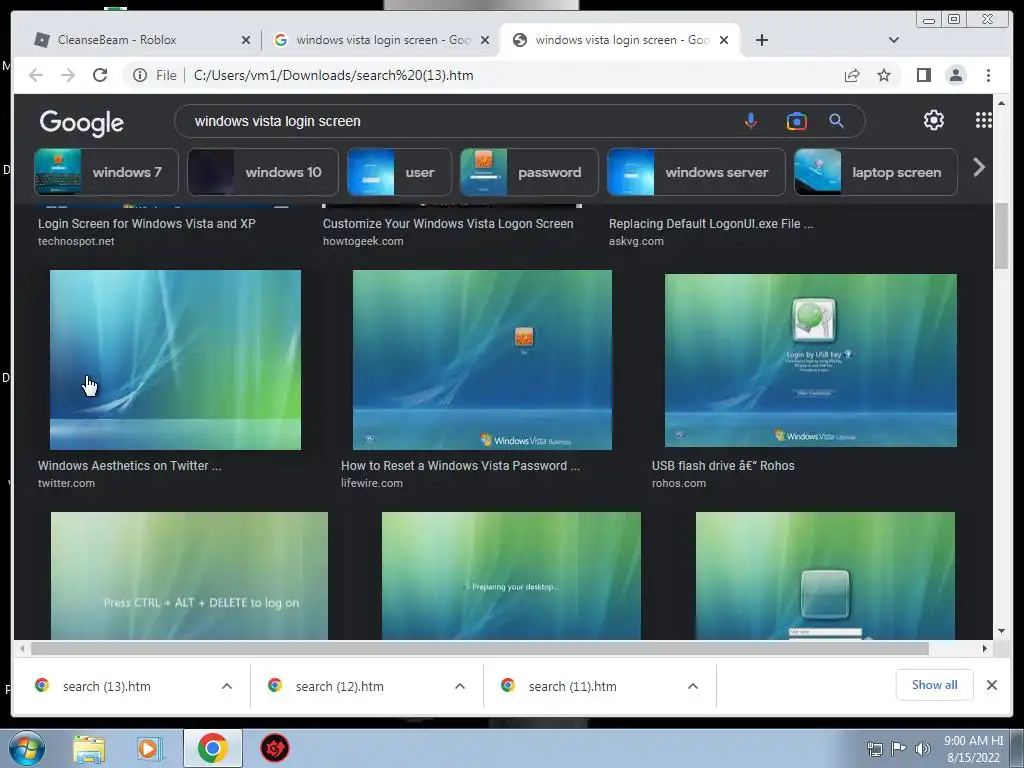Open the Windows Start orb
The image size is (1024, 768).
coord(26,748)
